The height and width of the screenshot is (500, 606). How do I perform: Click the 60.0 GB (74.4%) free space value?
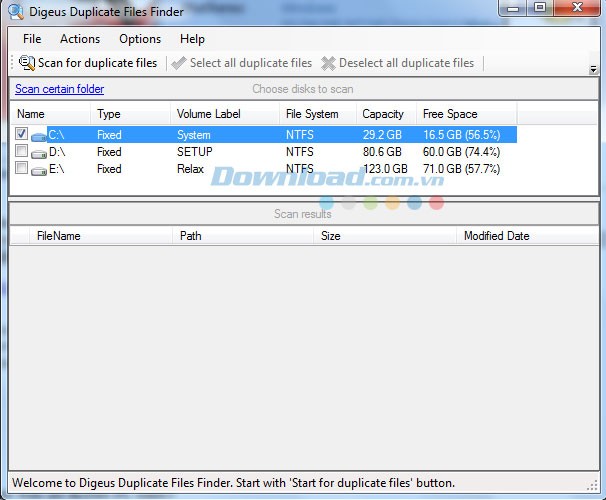pos(461,152)
